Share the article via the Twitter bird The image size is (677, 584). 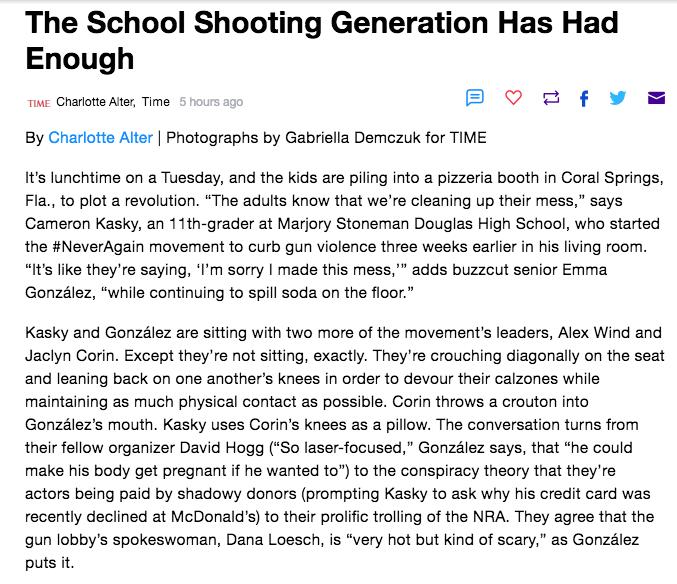[617, 98]
